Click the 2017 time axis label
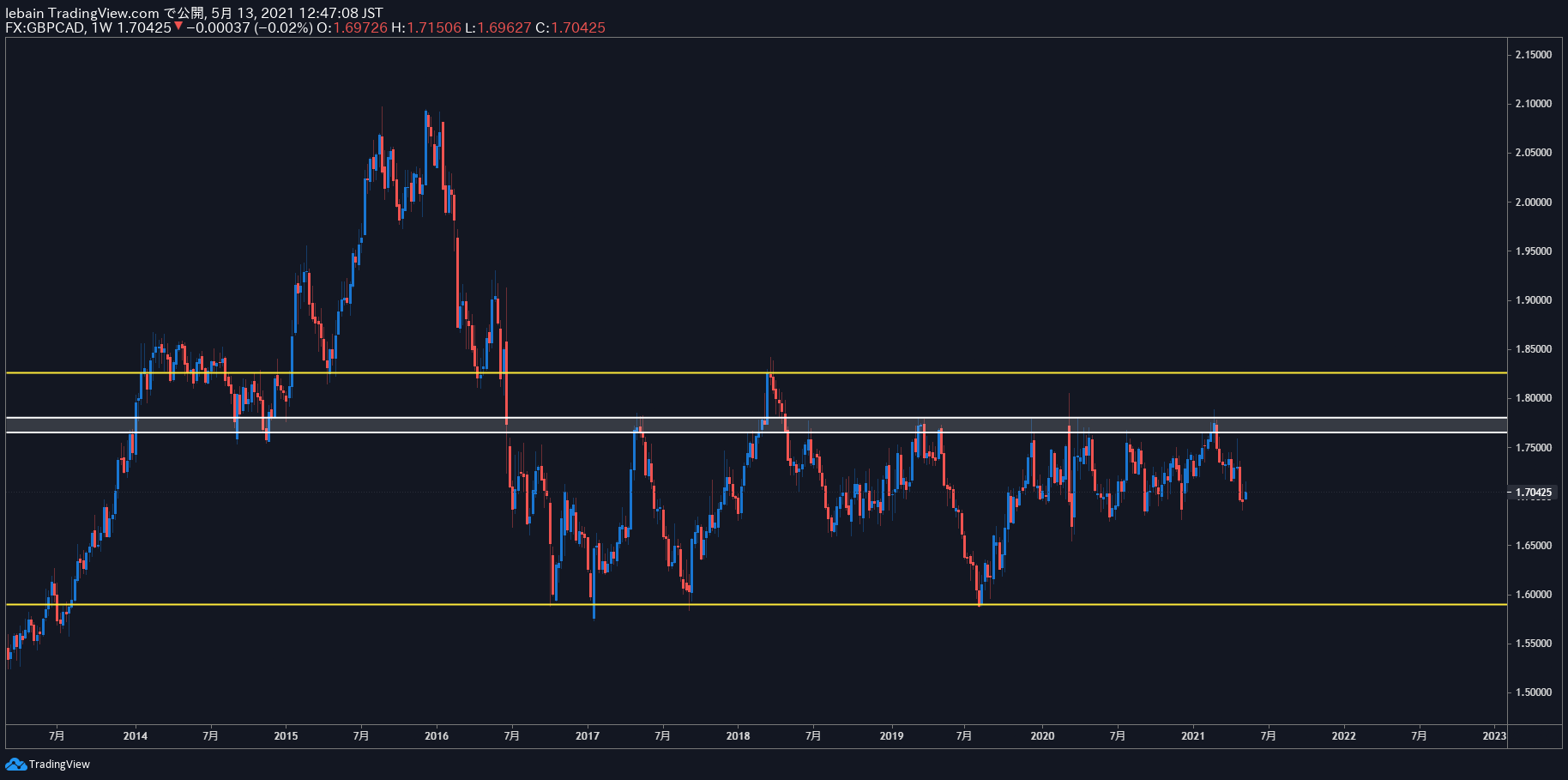This screenshot has width=1568, height=780. pos(588,735)
